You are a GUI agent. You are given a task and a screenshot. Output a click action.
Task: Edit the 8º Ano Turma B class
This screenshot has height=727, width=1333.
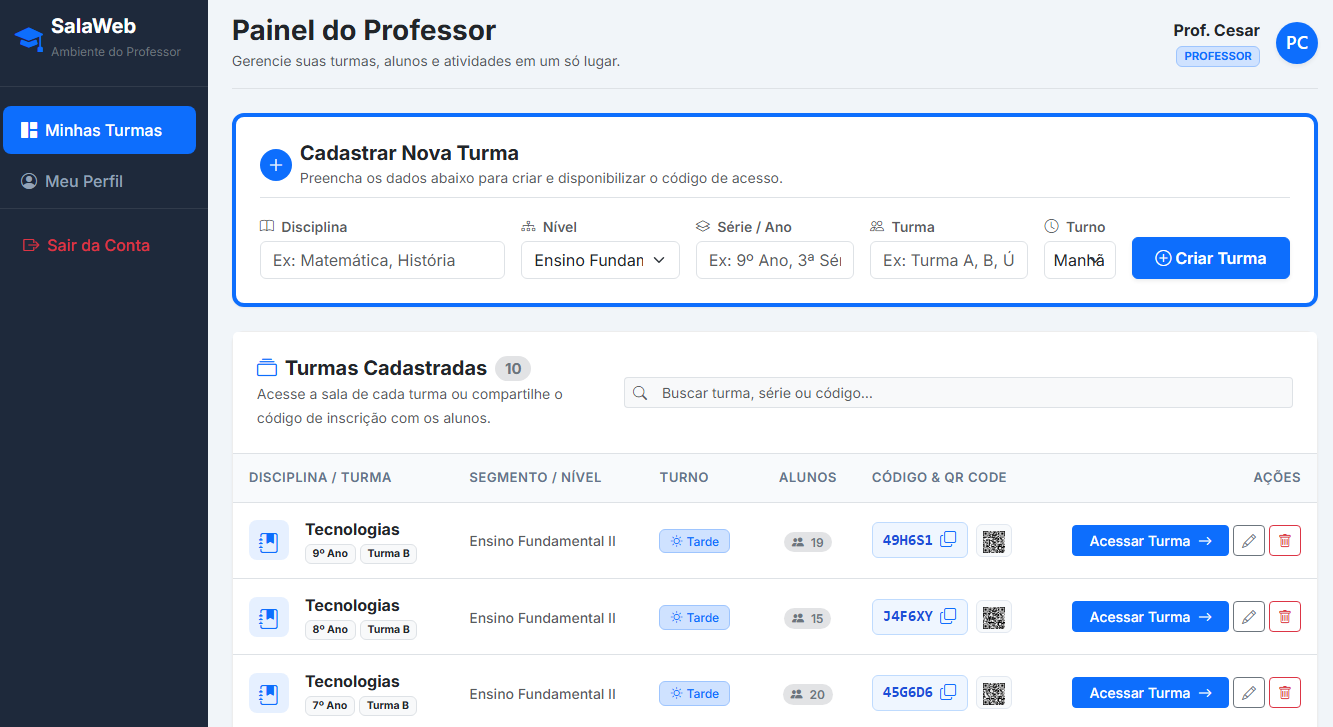pos(1248,617)
